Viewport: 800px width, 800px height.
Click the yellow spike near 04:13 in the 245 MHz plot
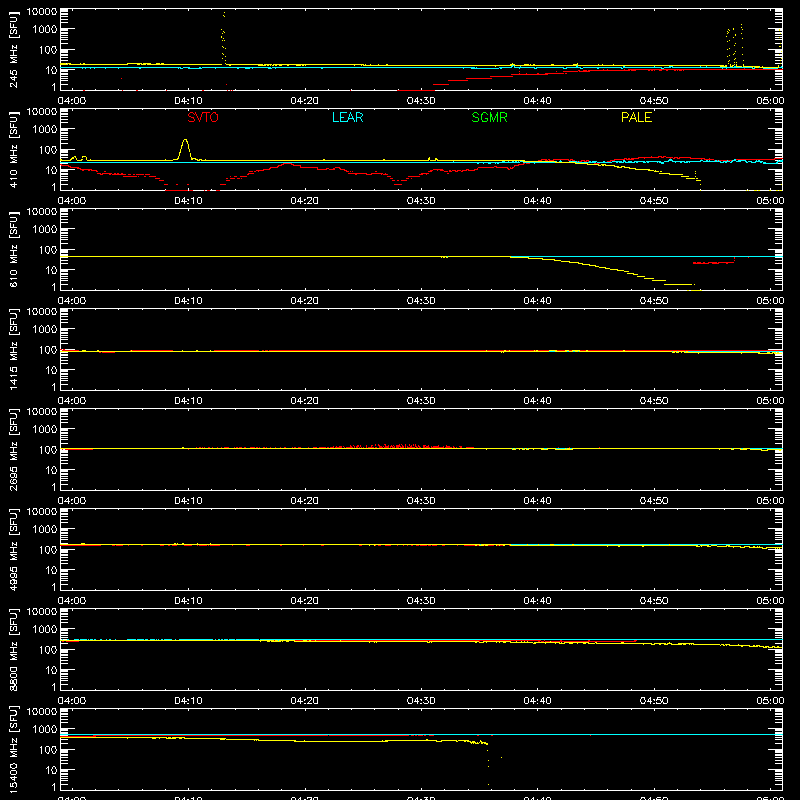coord(223,38)
